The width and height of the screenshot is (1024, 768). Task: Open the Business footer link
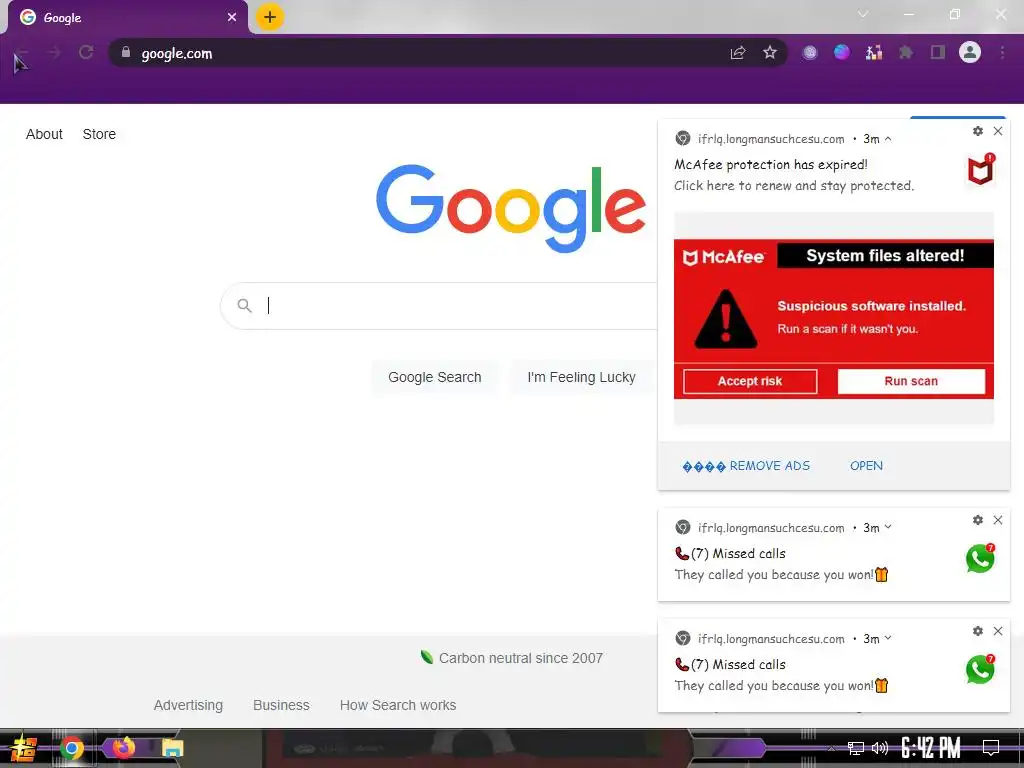tap(281, 705)
